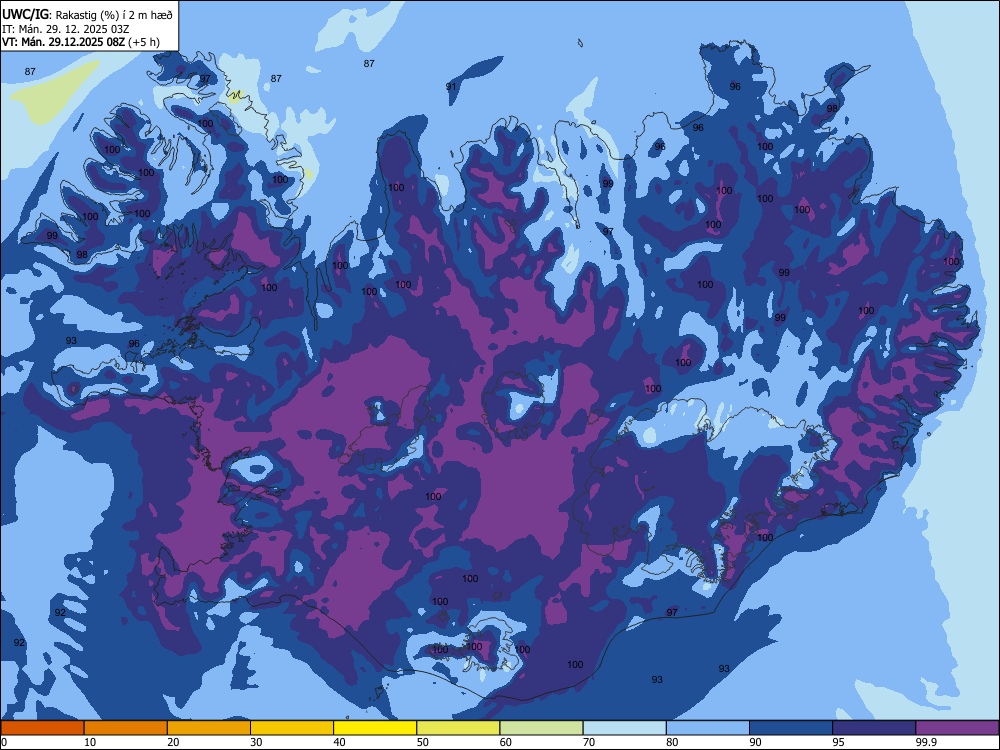This screenshot has width=1000, height=750.
Task: Click the '70' legend scale label
Action: pos(589,742)
